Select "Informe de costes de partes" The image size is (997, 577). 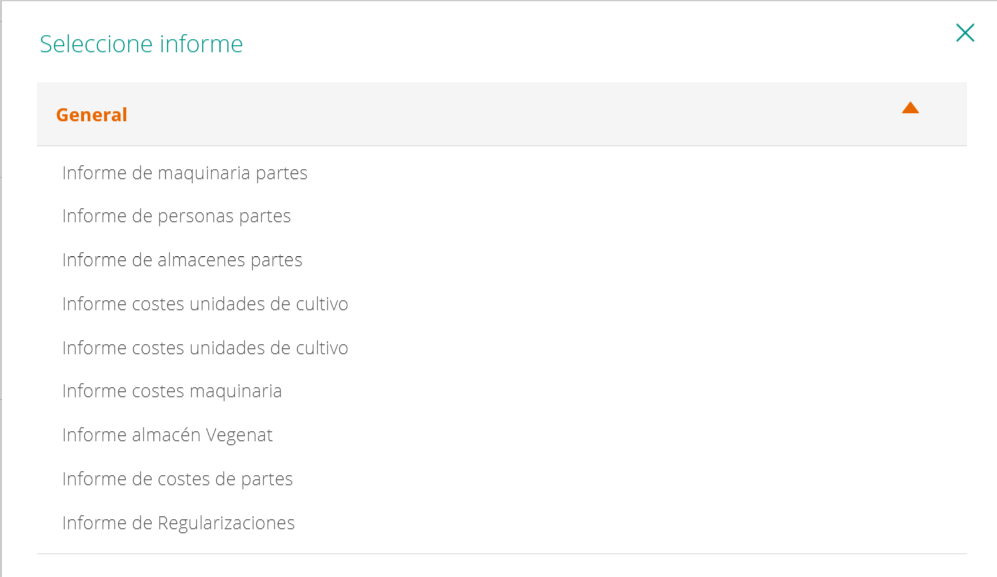(x=178, y=478)
